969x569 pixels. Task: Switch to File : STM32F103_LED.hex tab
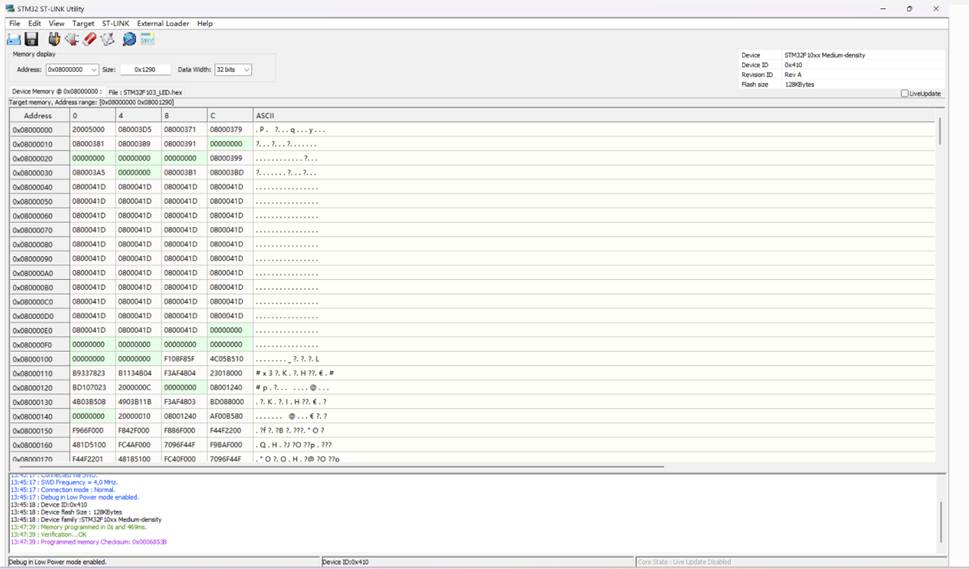click(x=145, y=92)
